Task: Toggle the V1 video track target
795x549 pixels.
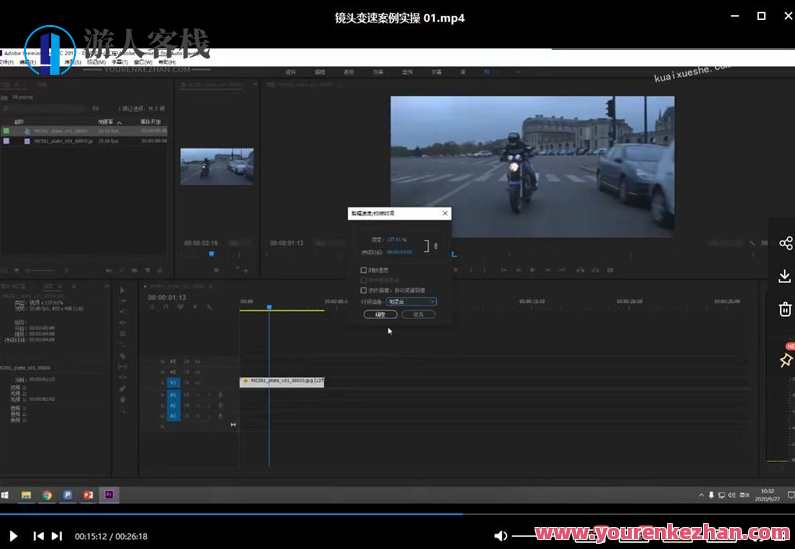Action: point(173,381)
